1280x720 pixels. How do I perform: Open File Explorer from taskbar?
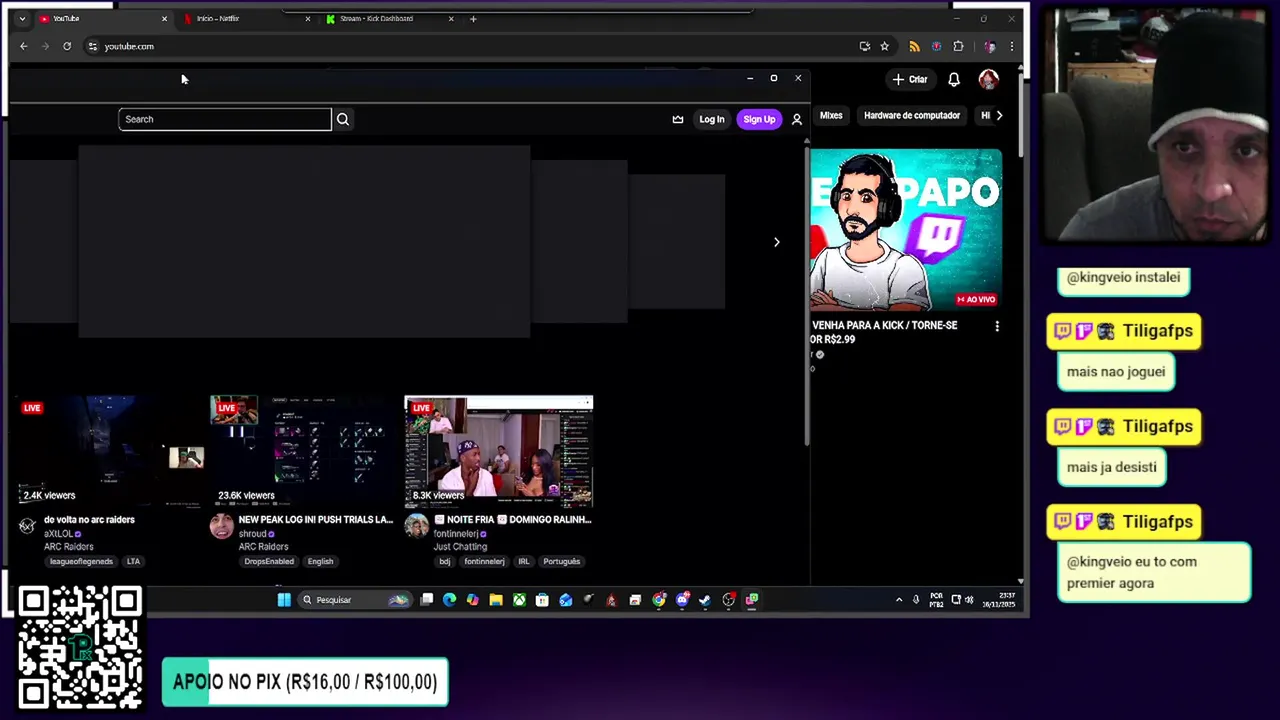(x=495, y=600)
